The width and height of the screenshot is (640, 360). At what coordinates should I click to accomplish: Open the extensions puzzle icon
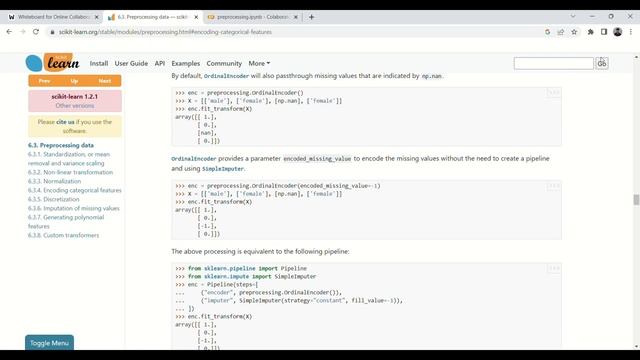tap(590, 32)
